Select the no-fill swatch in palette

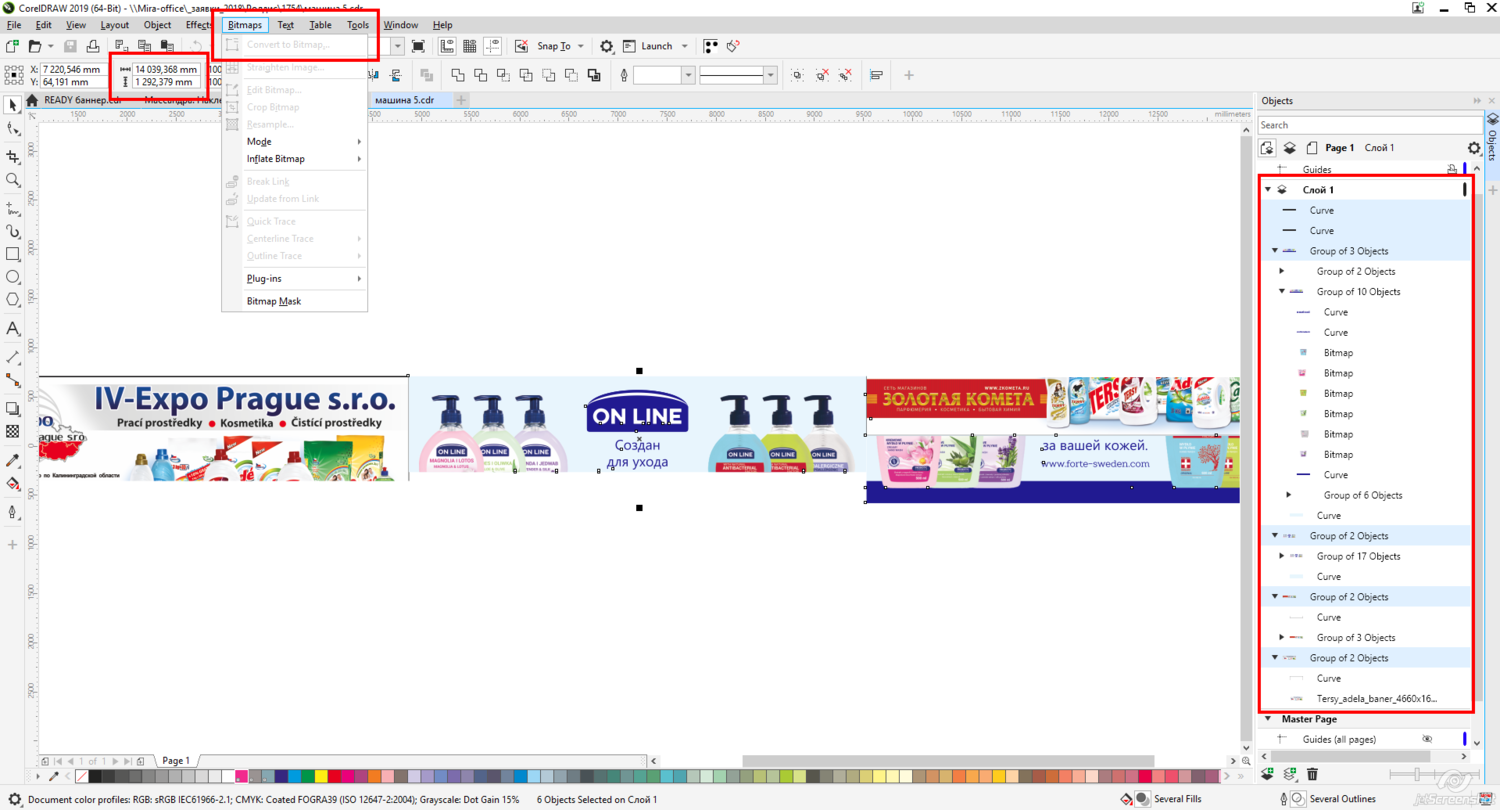[82, 776]
